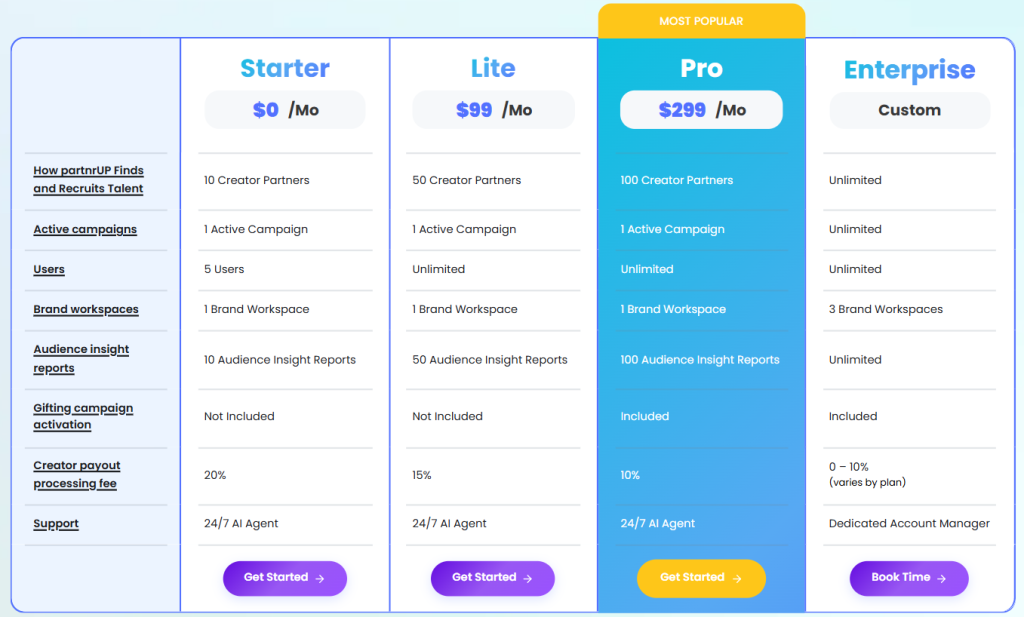Open Gifting campaign activation link
The width and height of the screenshot is (1024, 617).
point(83,416)
